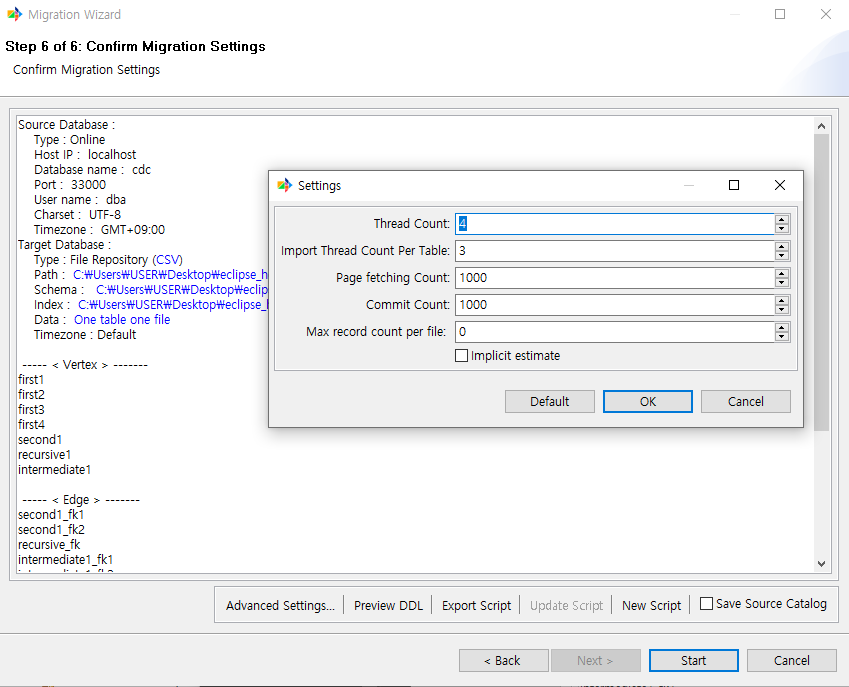Restore defaults in the Settings dialog

click(549, 401)
